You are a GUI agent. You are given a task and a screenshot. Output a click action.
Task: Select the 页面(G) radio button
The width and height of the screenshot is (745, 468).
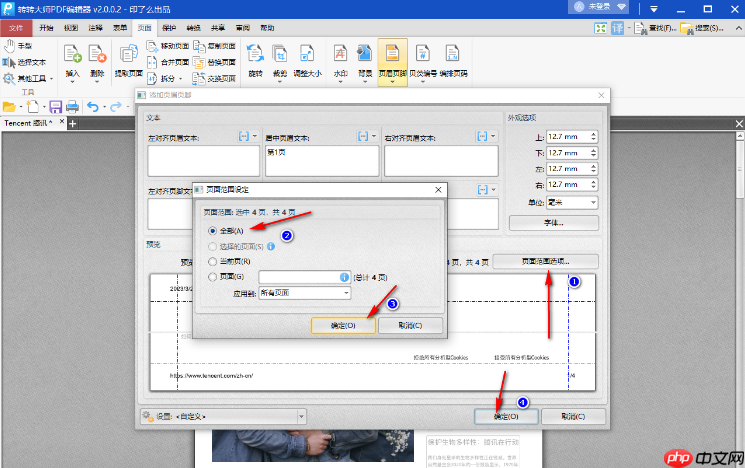[210, 276]
